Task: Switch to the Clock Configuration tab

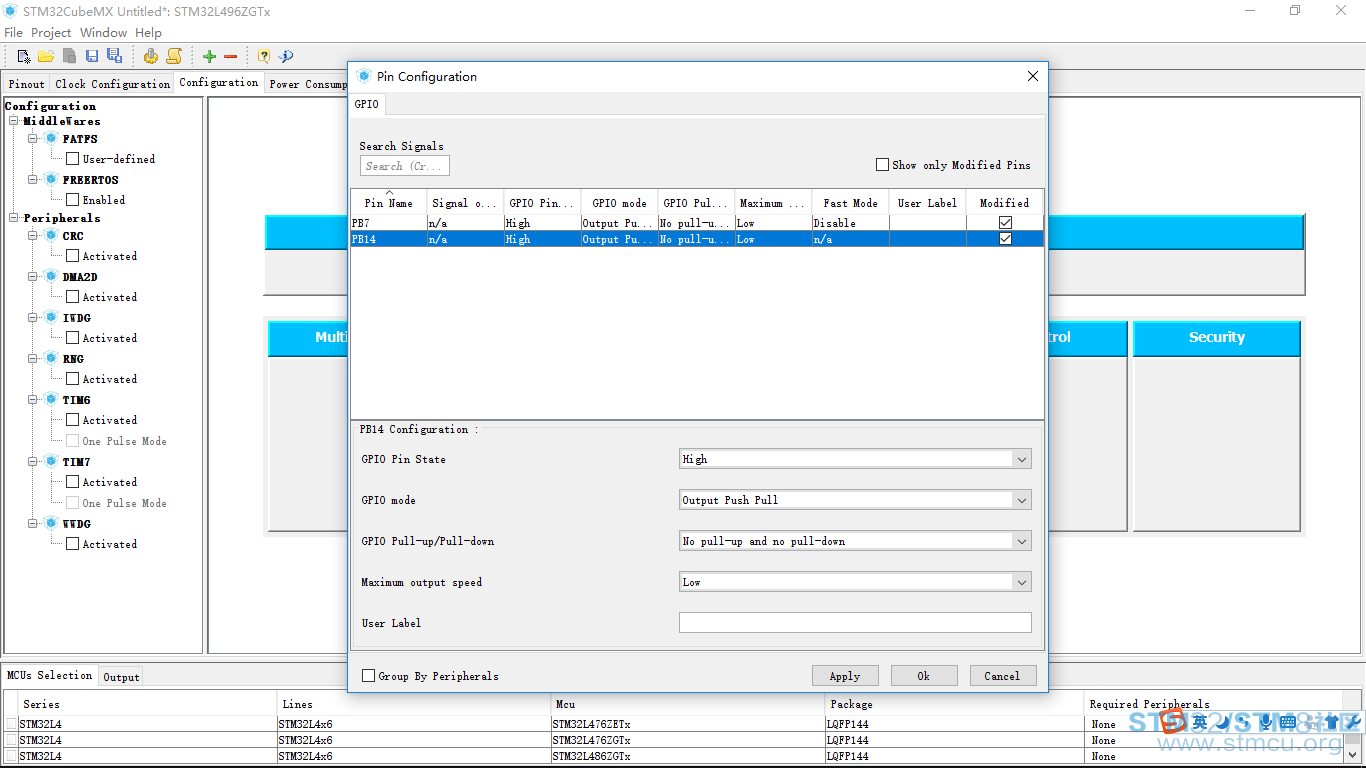Action: click(x=112, y=84)
